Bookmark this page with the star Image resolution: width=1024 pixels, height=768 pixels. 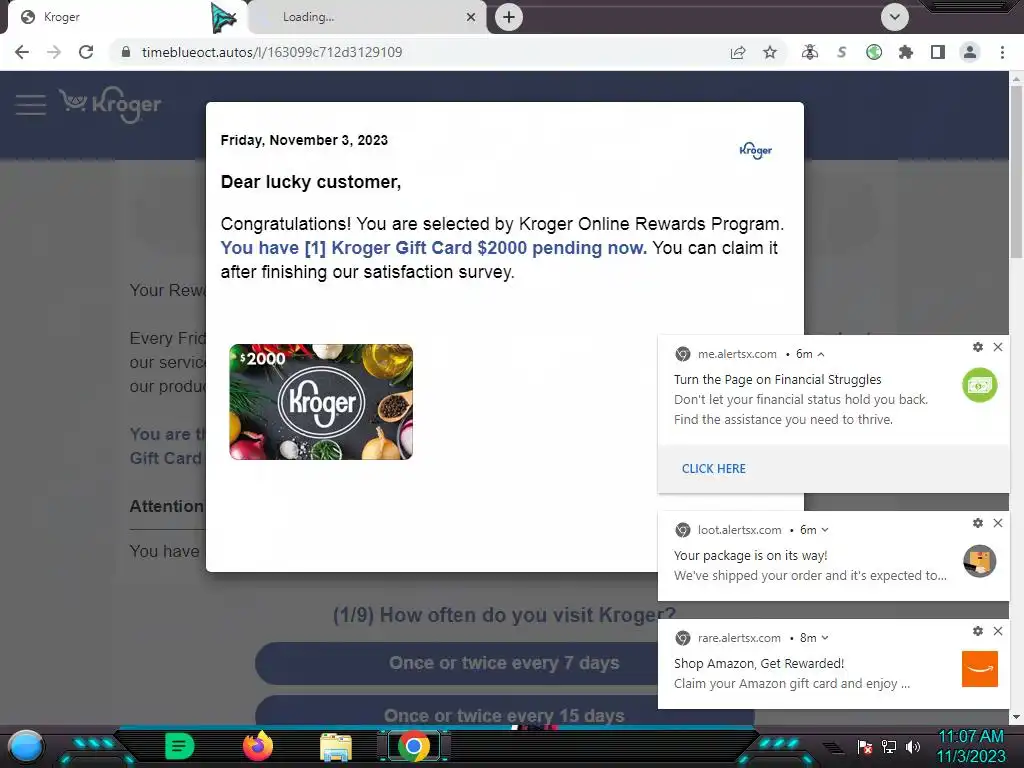770,52
